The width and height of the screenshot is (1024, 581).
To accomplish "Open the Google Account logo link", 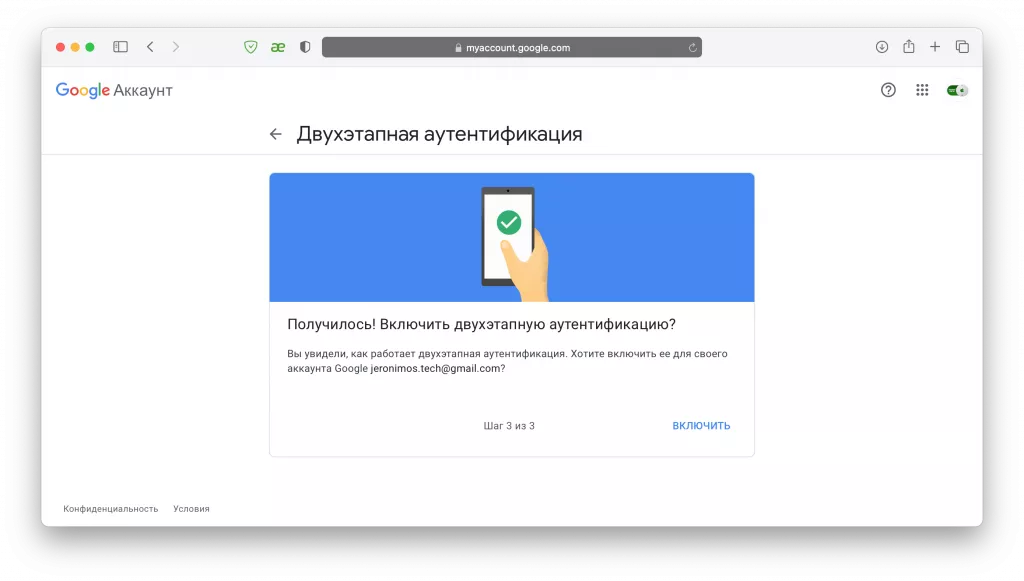I will coord(114,90).
